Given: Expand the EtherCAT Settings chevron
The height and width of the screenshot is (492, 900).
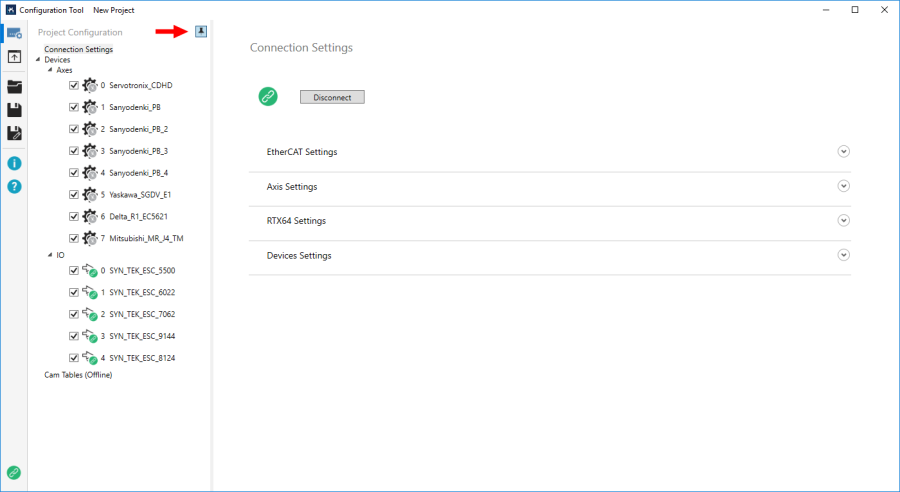Looking at the screenshot, I should coord(843,152).
